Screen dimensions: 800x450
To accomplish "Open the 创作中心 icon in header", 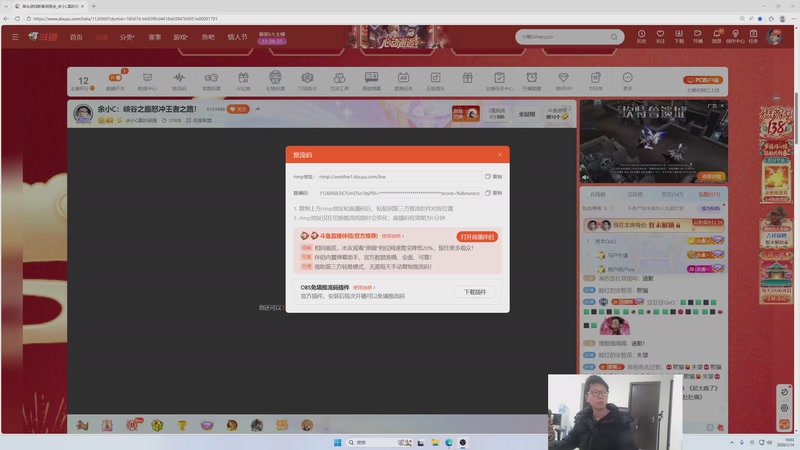I will click(735, 36).
